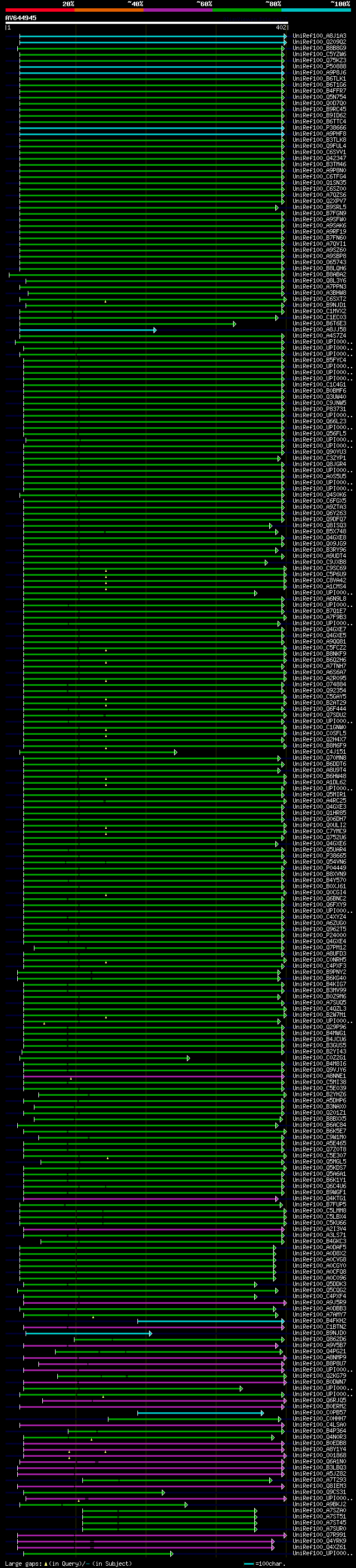This screenshot has width=356, height=1568.
Task: Select hit UniRef100_A7TNH7
Action: tap(319, 666)
